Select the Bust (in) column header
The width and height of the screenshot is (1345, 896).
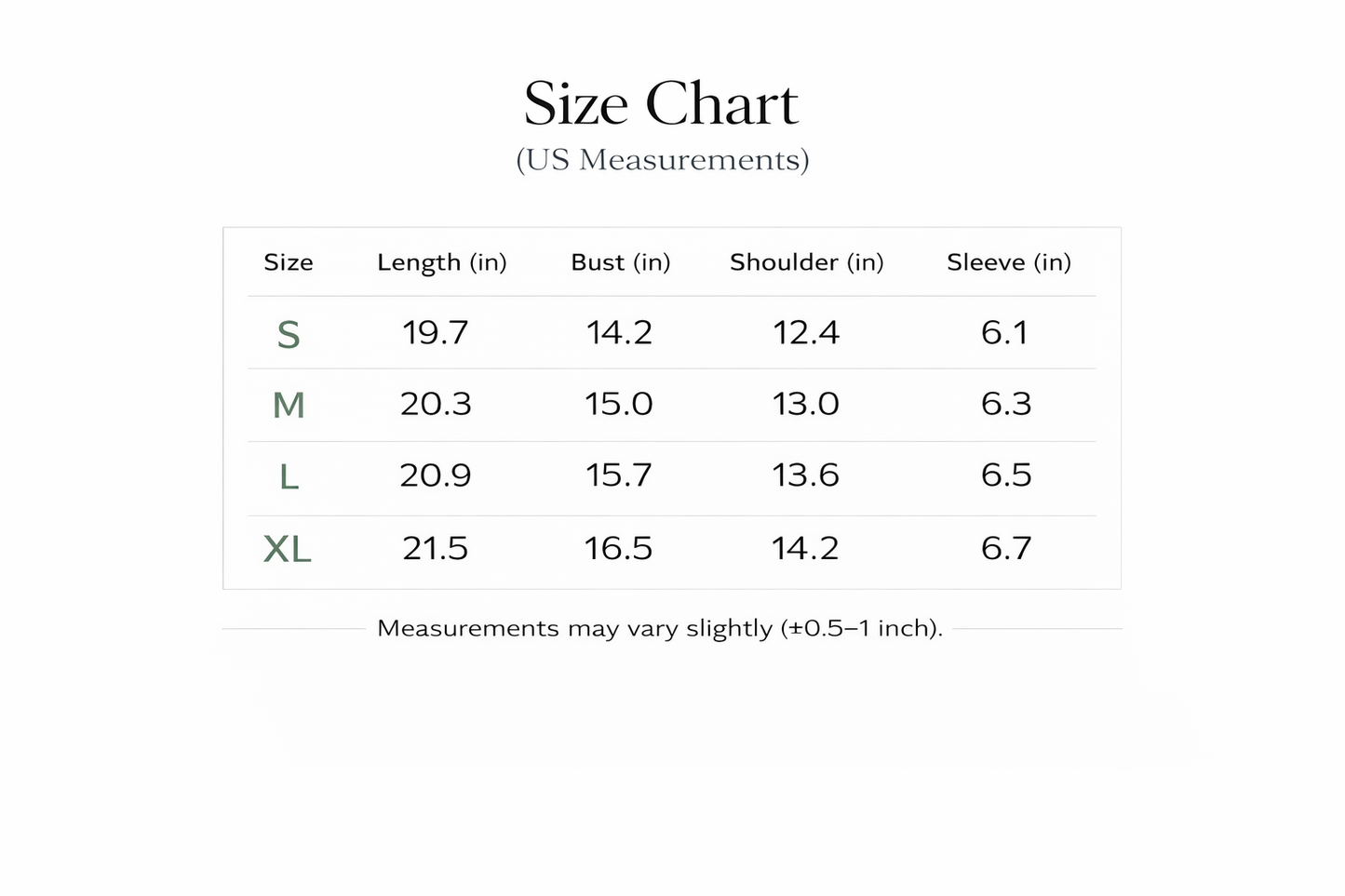coord(621,263)
